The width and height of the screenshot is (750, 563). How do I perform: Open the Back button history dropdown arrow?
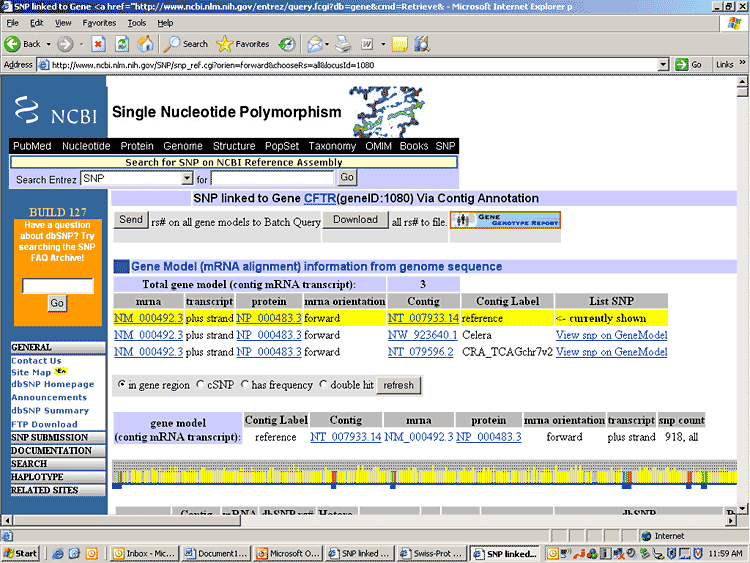(x=48, y=44)
